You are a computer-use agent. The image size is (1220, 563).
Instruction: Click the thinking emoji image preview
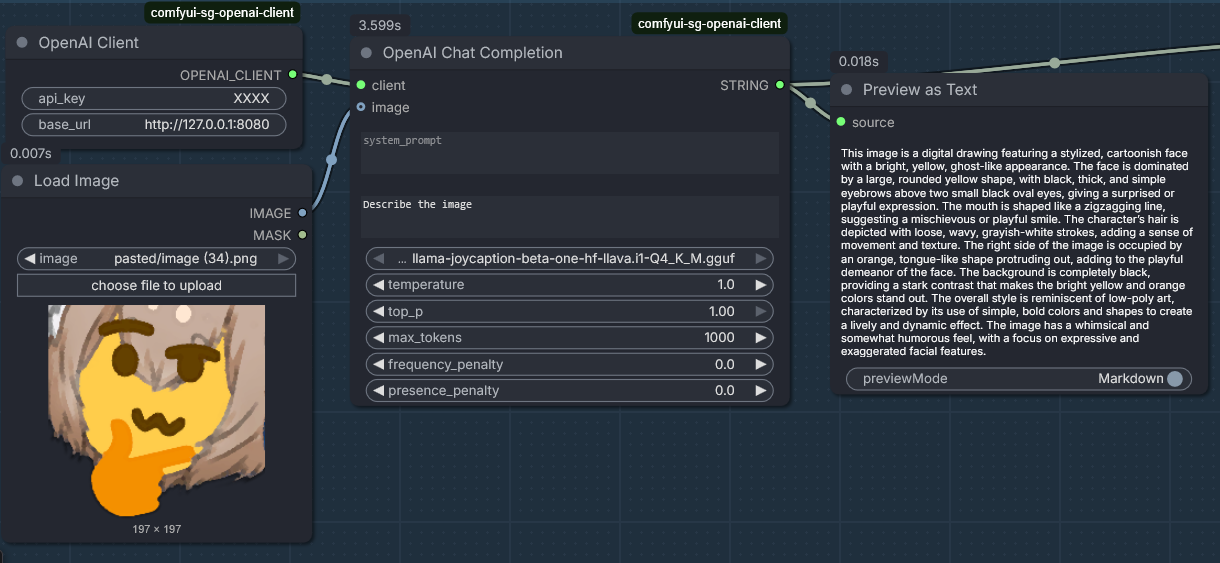coord(157,411)
